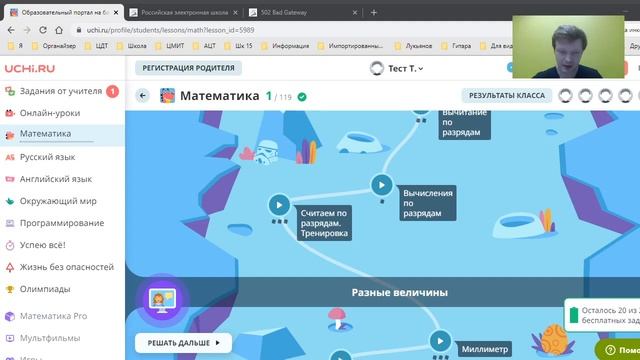The image size is (640, 360).
Task: Click the online lessons icon
Action: point(10,113)
